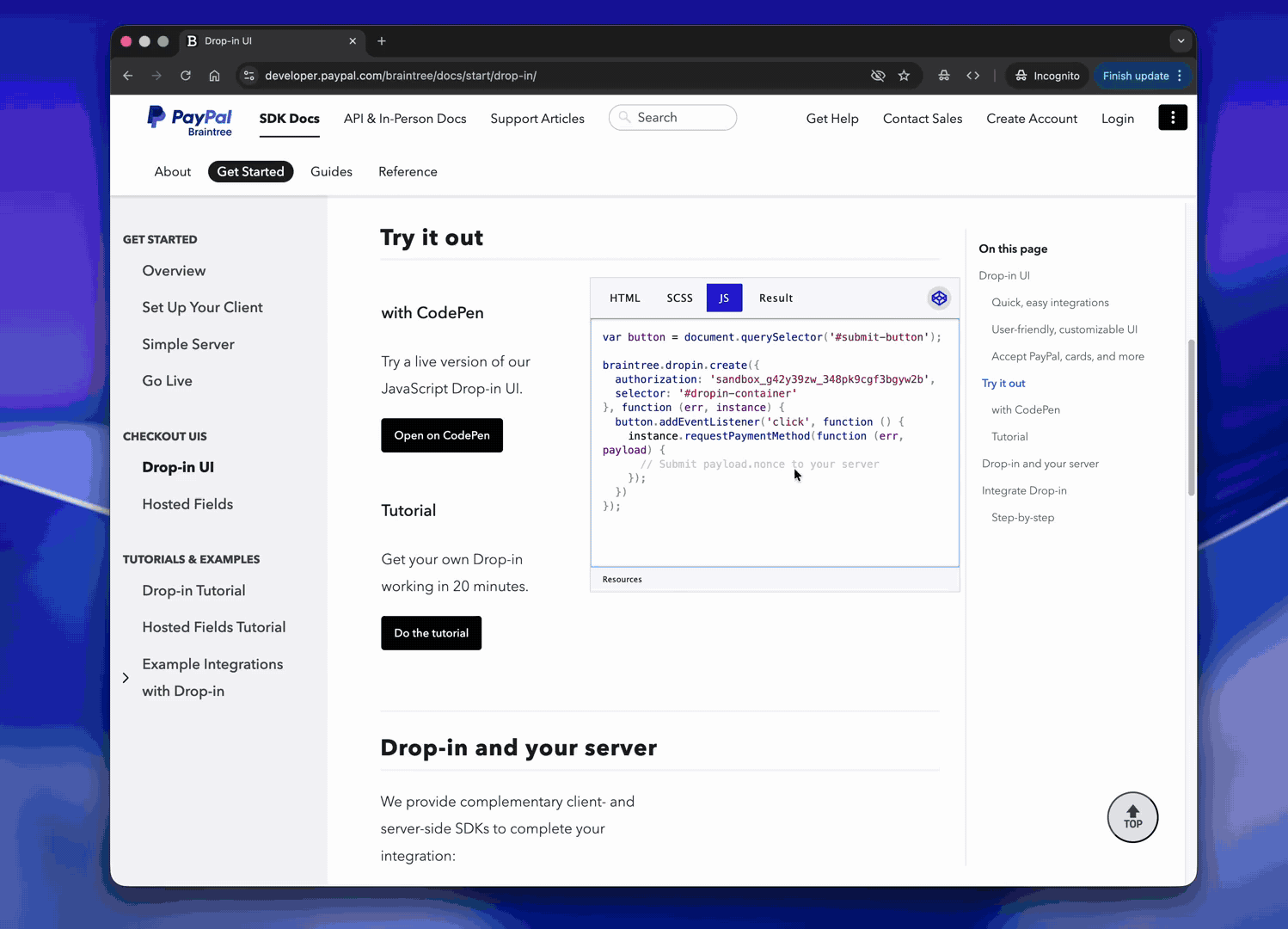Click the three-dot menu icon in header
The image size is (1288, 929).
click(x=1173, y=118)
